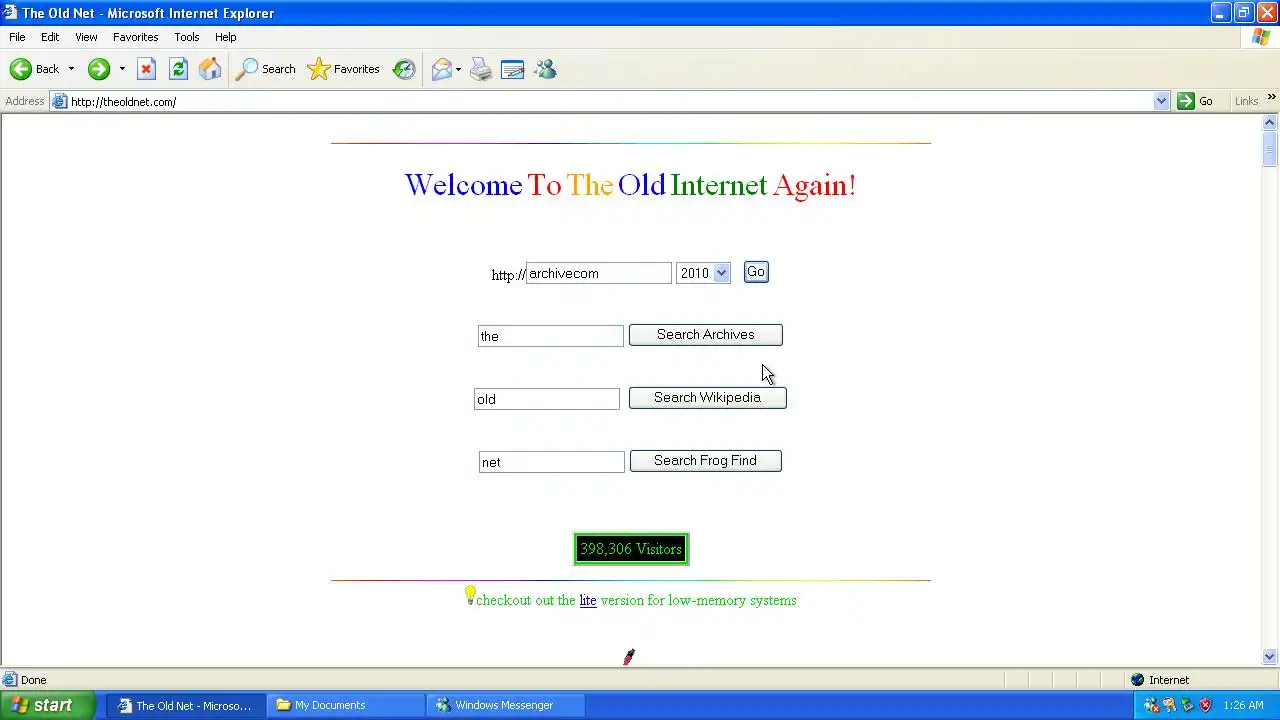Click the Windows flag logo icon
Screen dimensions: 1280x720
click(x=1261, y=37)
